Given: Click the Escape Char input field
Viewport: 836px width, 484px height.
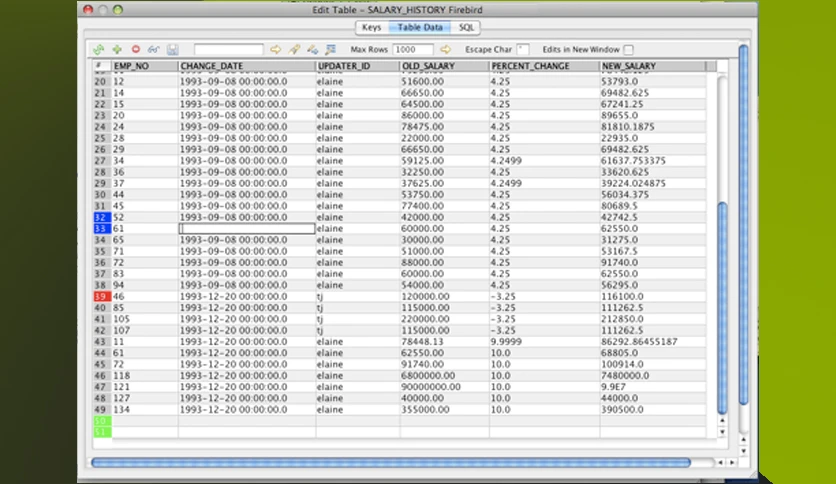Looking at the screenshot, I should click(522, 50).
